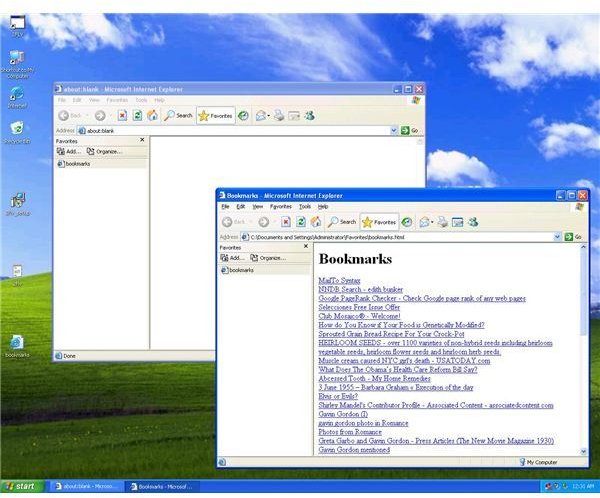Open Sprouted Grain Bread Recipe link
The width and height of the screenshot is (600, 498).
(x=391, y=333)
